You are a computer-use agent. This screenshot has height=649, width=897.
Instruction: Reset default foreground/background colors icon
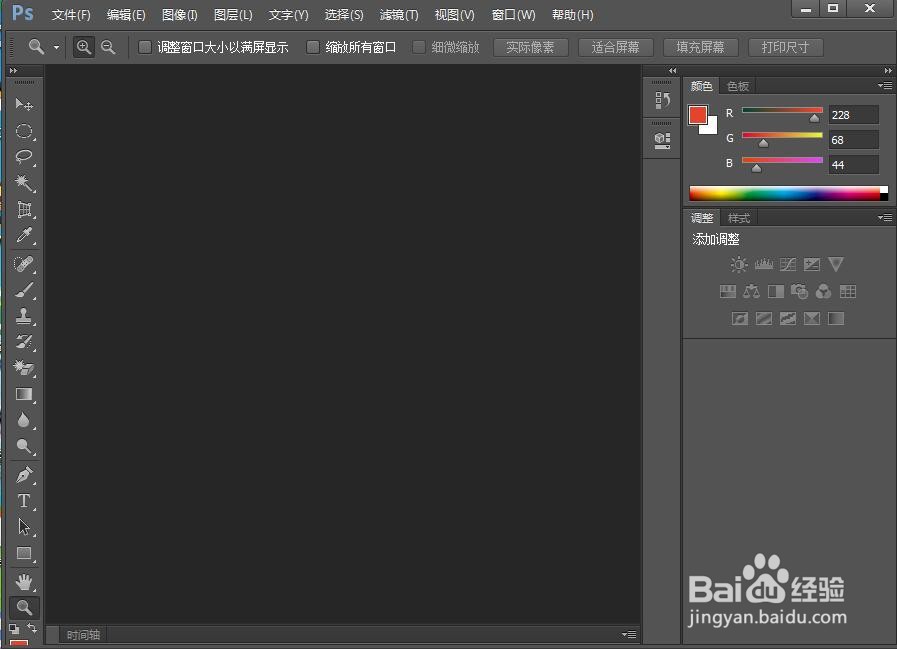coord(14,629)
